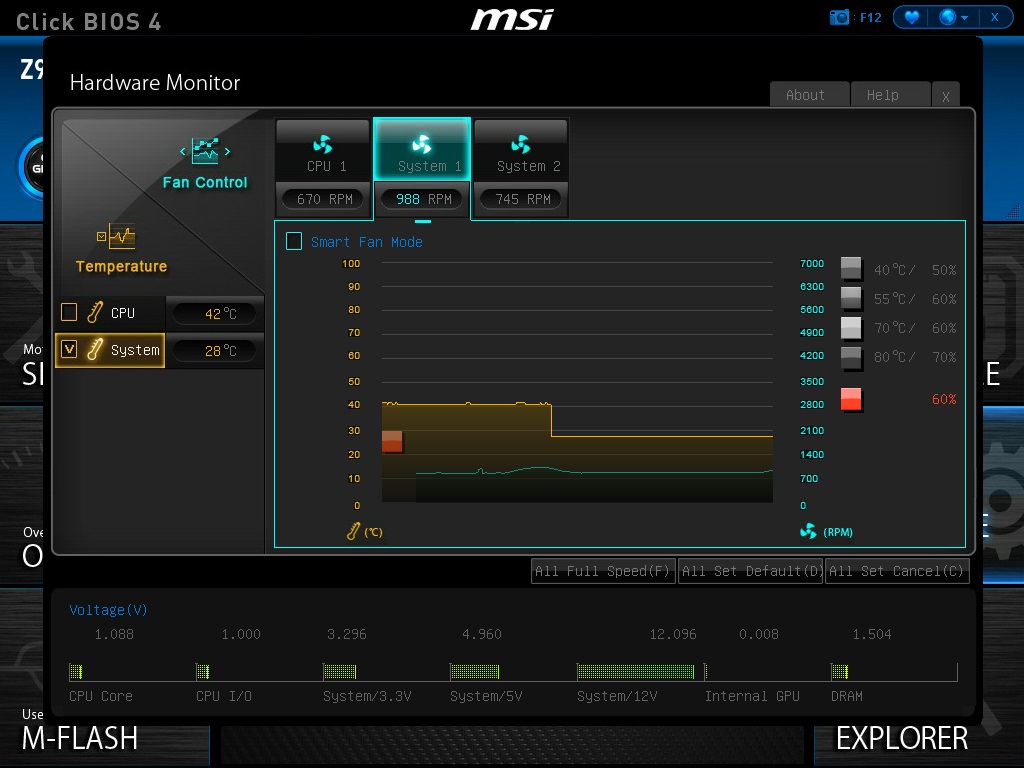Open the About tab
1024x768 pixels.
click(x=809, y=95)
